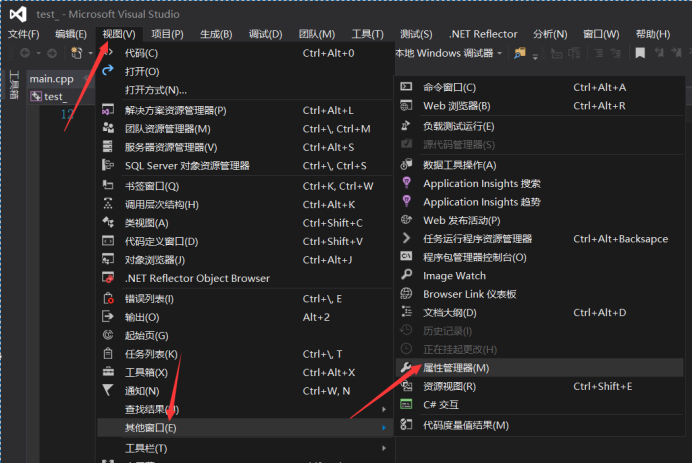The image size is (692, 463).
Task: Click the SQL Server 对象资源管理器 icon
Action: point(108,165)
